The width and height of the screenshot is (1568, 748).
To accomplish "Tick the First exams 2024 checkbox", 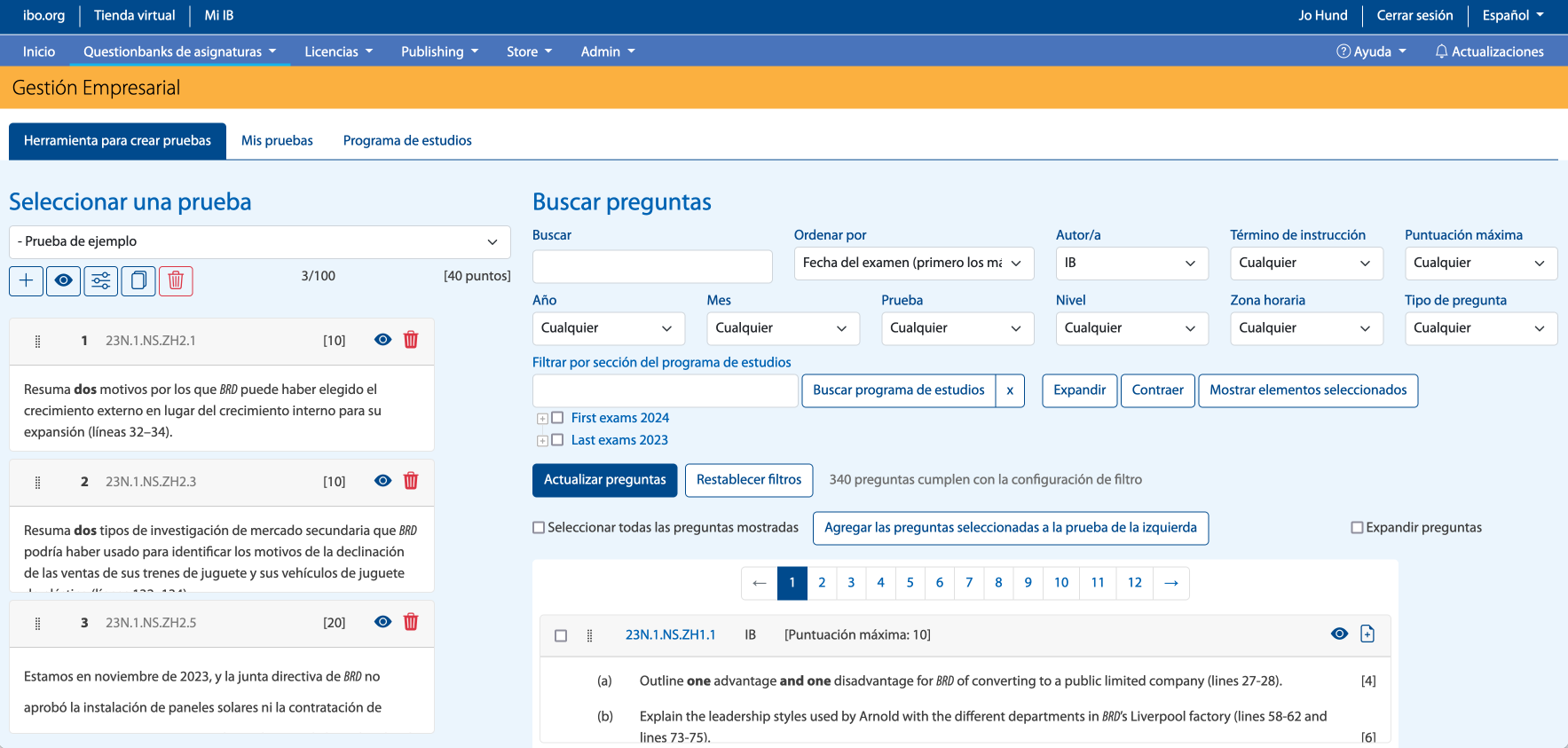I will [557, 418].
